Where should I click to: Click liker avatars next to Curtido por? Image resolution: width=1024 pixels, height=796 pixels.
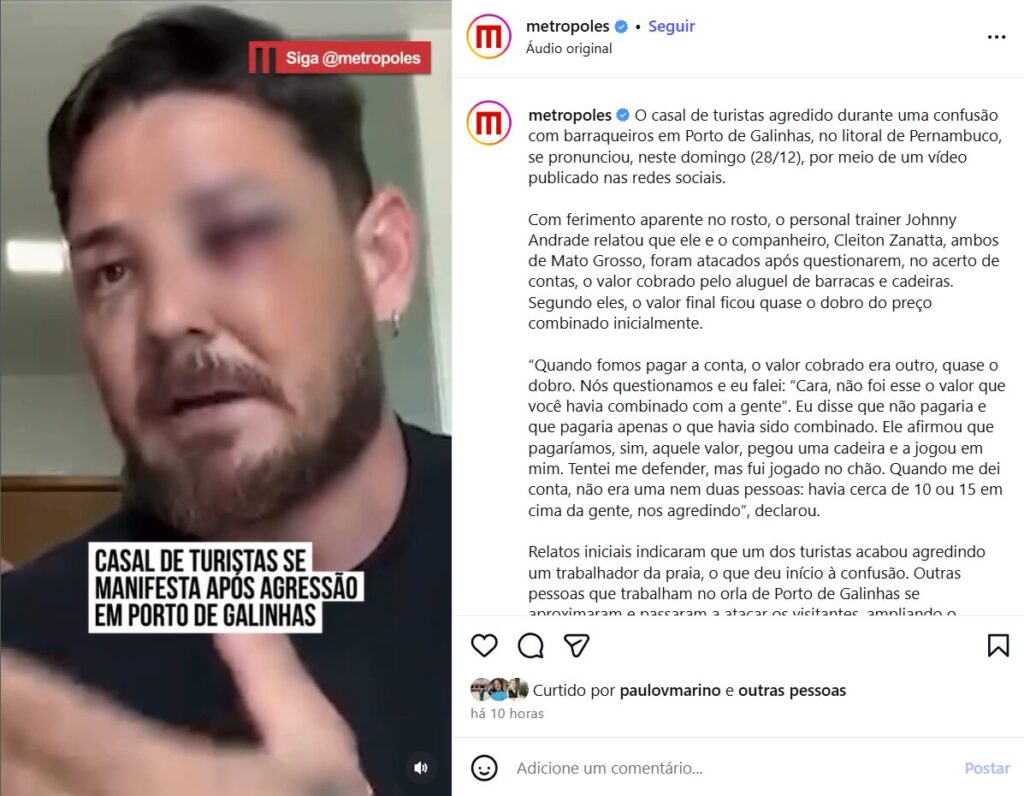coord(500,690)
